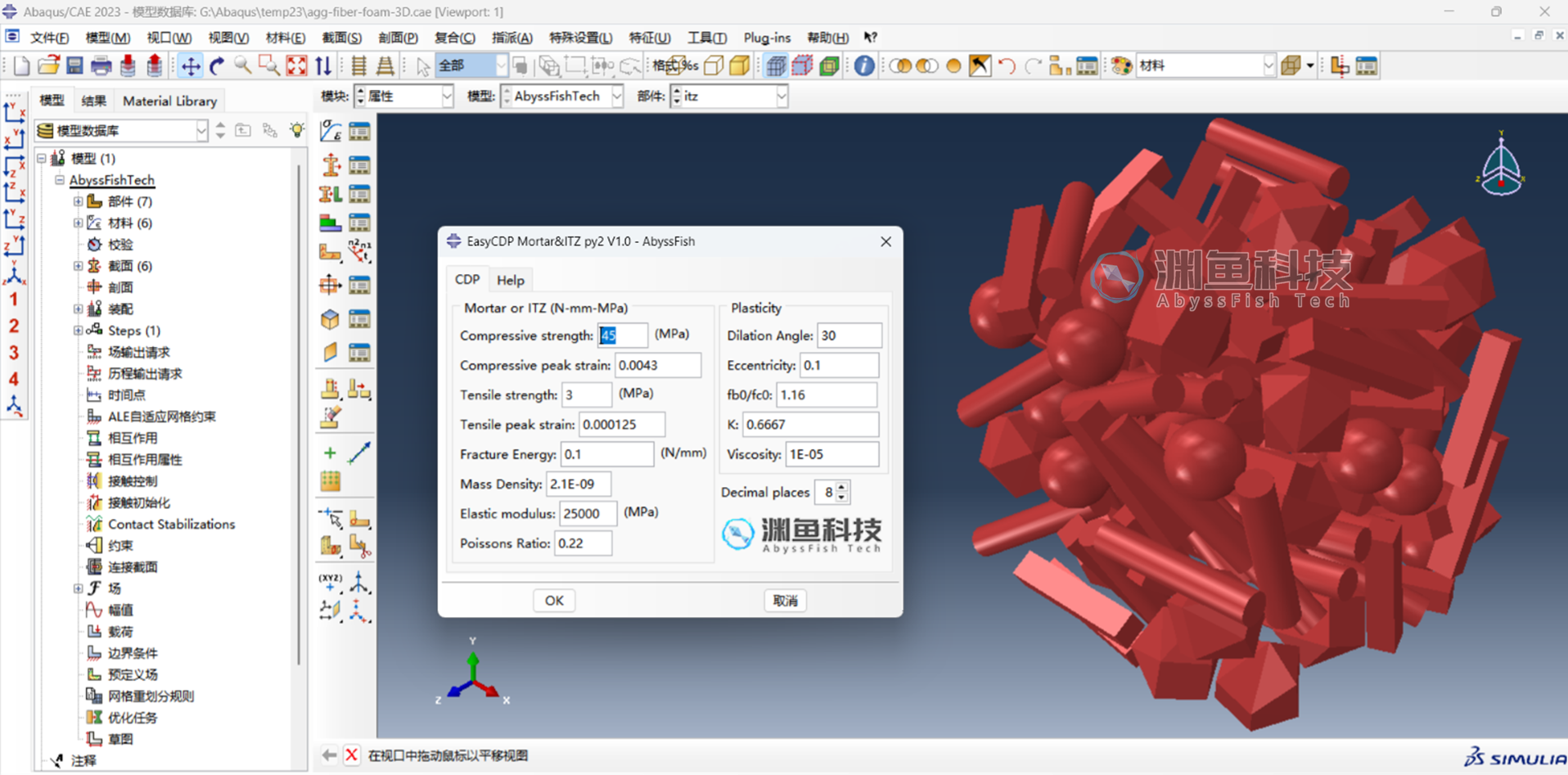Screen dimensions: 1568x775
Task: Open the Plug-ins menu
Action: (x=767, y=38)
